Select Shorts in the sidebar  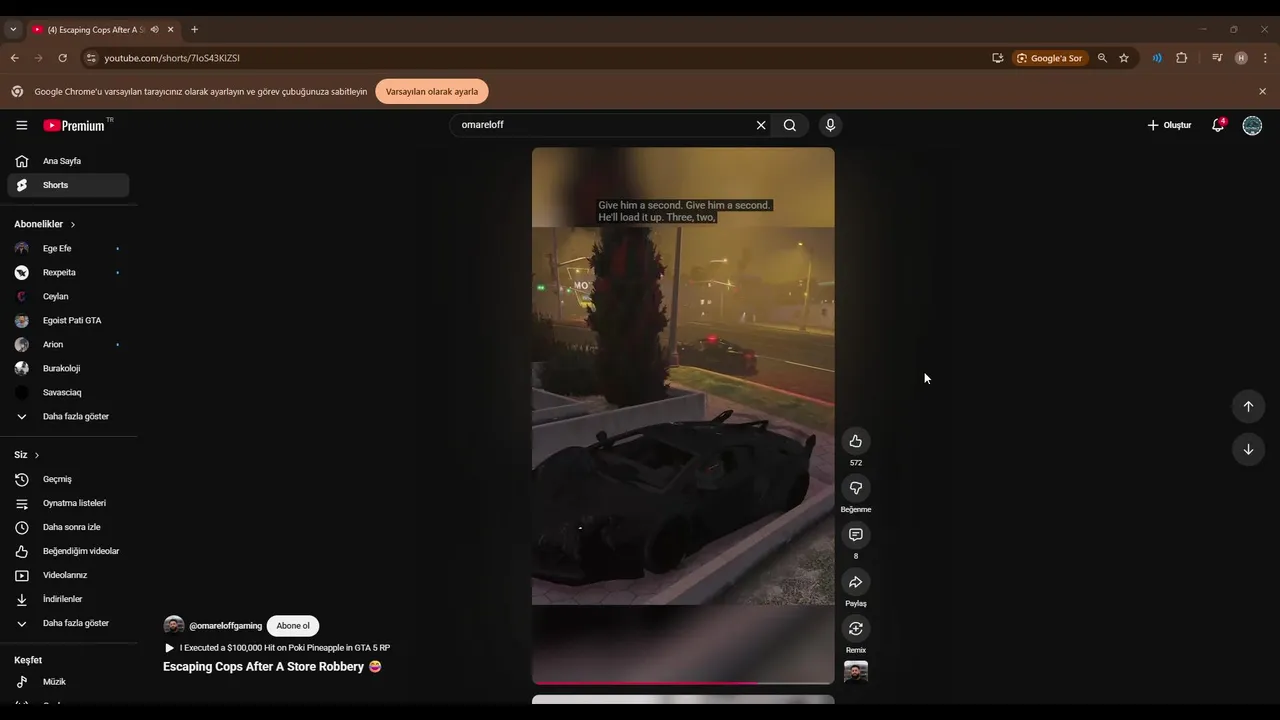click(68, 185)
